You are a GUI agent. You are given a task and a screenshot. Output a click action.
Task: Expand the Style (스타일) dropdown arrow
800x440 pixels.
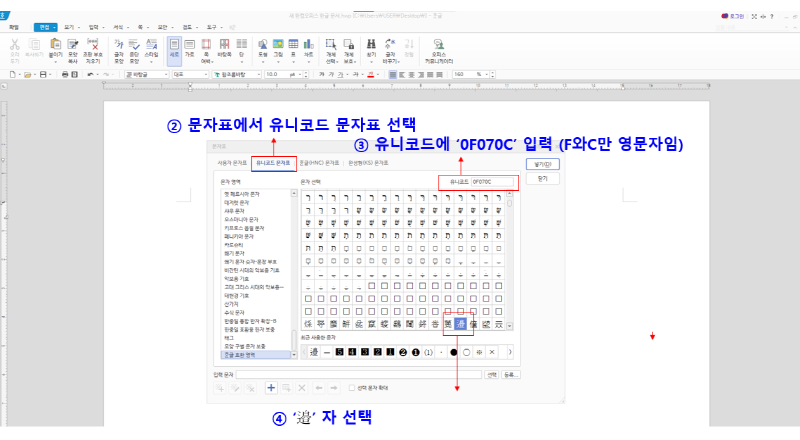152,62
